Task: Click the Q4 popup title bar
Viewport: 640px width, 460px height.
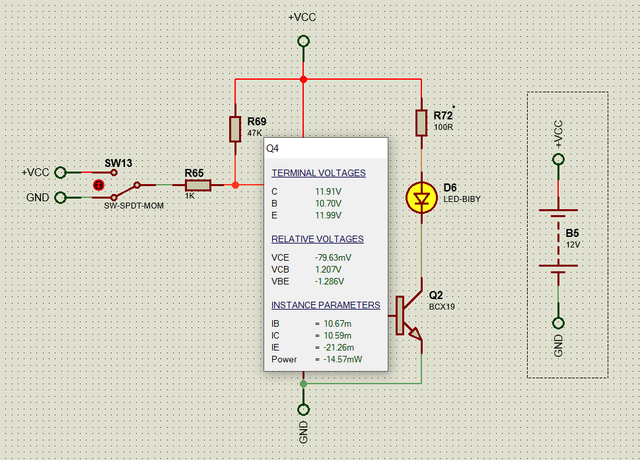Action: [326, 149]
